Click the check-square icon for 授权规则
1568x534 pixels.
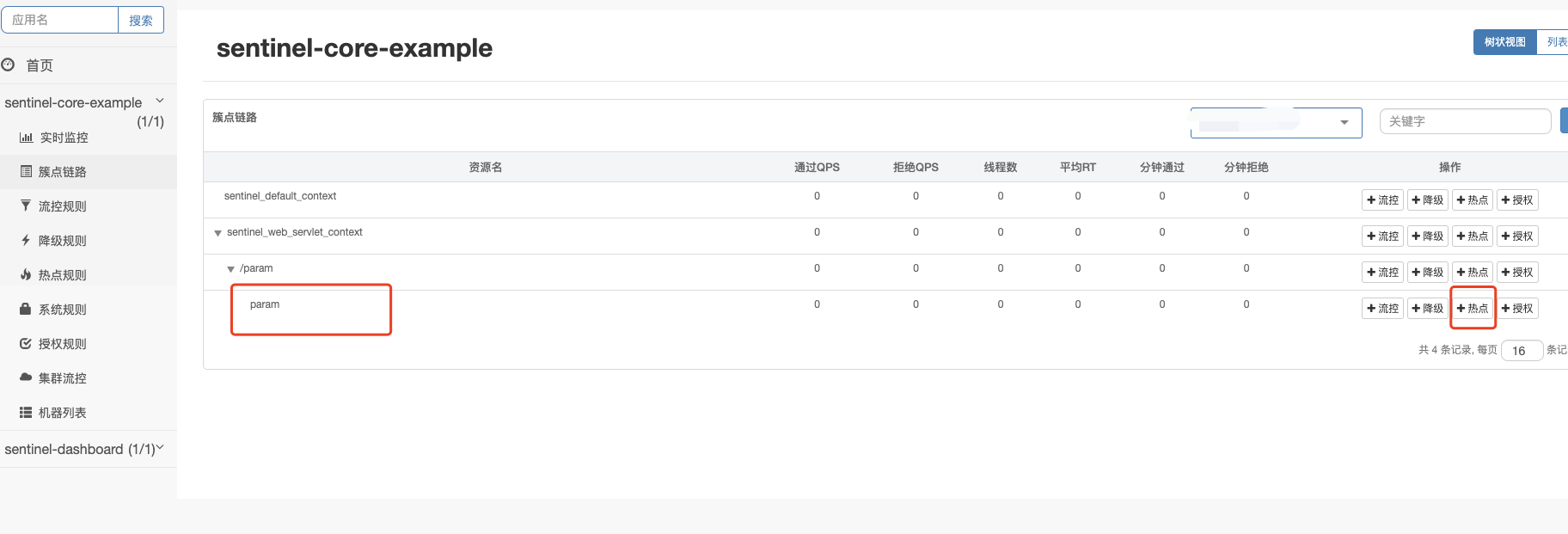[x=26, y=343]
